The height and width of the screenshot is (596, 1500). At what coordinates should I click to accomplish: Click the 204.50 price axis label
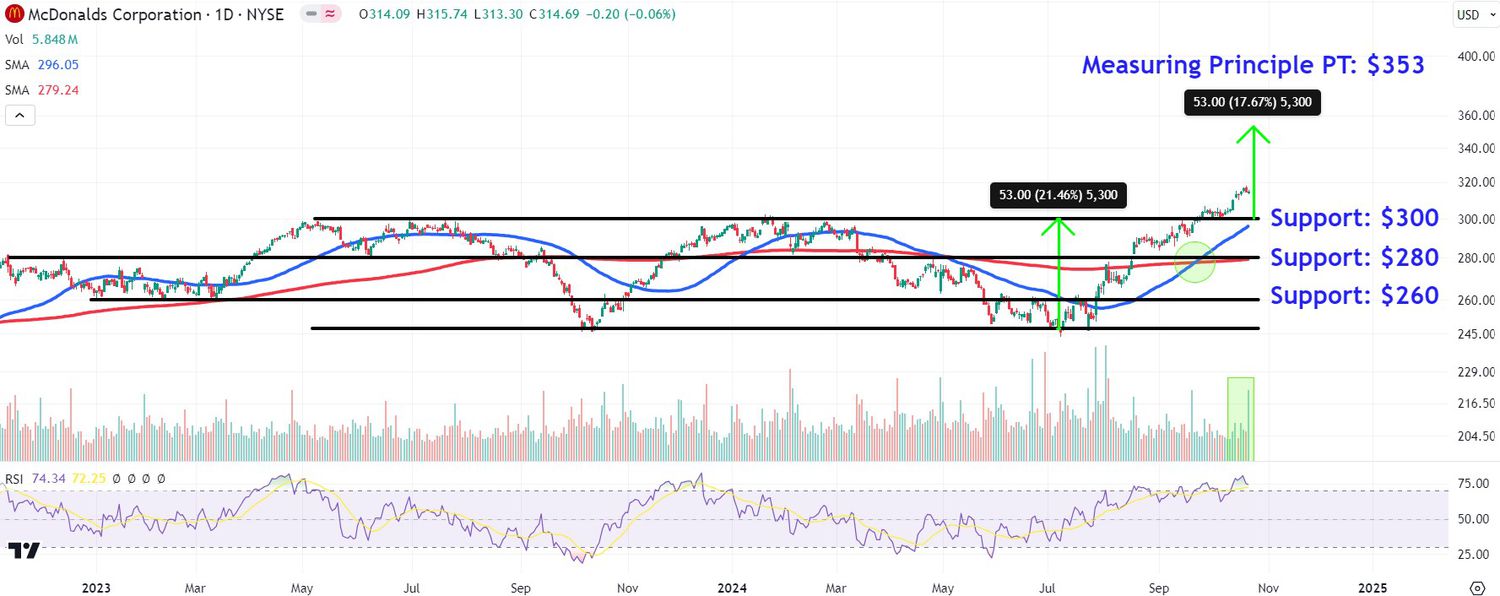[x=1476, y=437]
